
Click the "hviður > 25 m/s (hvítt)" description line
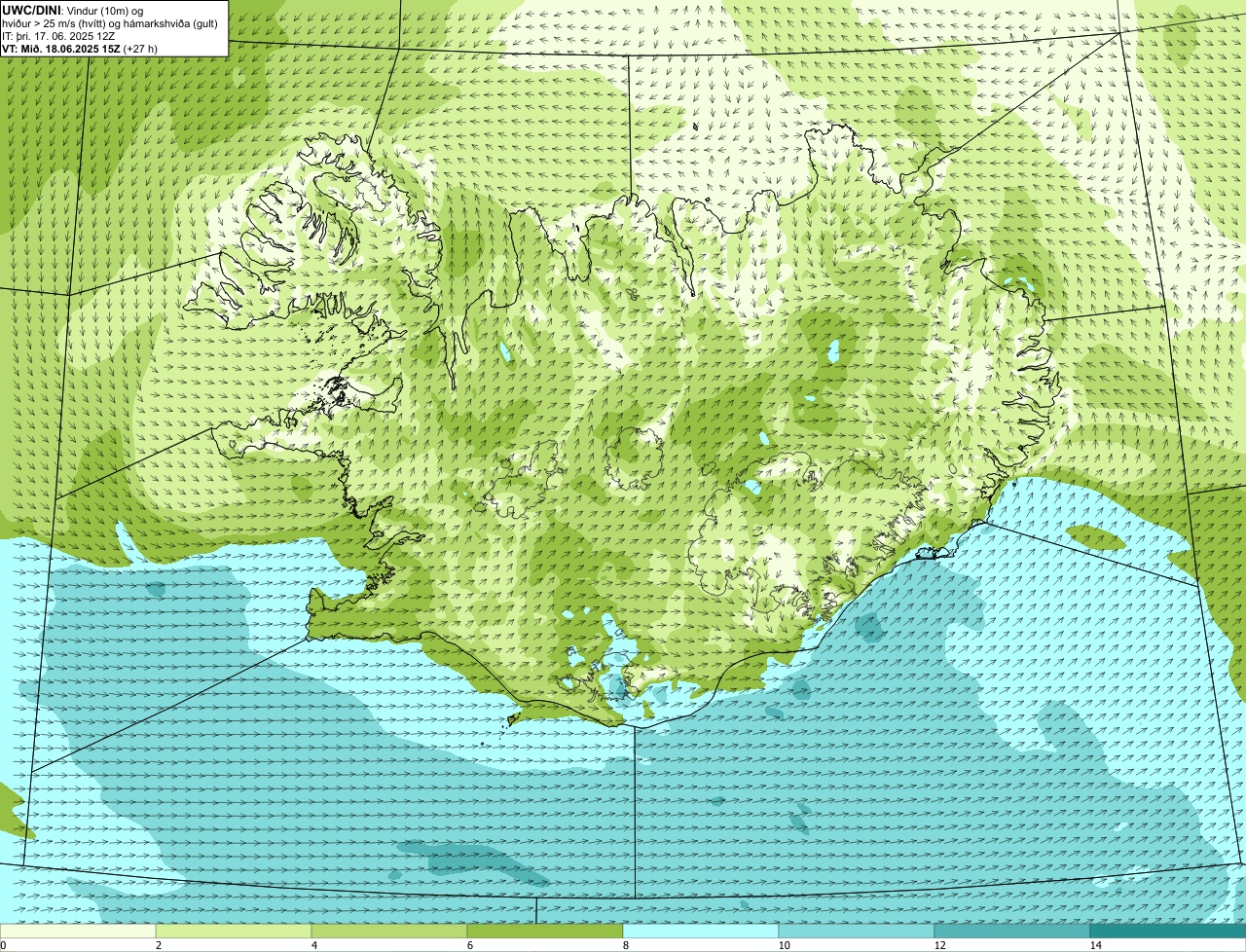click(110, 23)
